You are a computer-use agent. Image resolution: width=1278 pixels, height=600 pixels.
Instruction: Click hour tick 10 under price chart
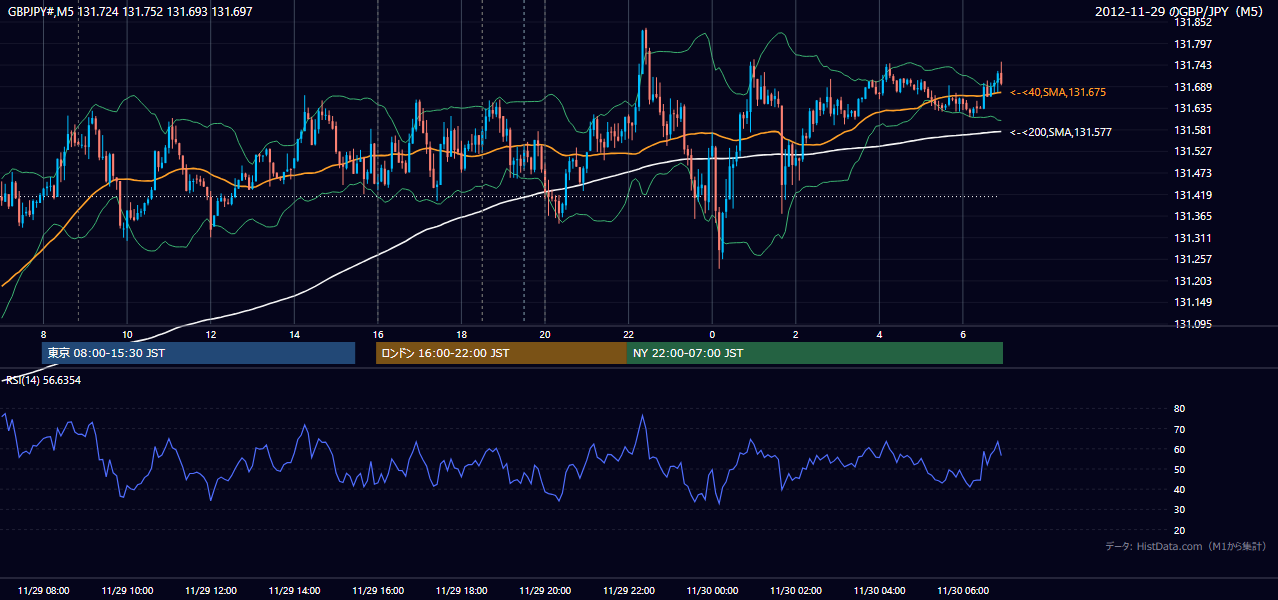click(127, 334)
